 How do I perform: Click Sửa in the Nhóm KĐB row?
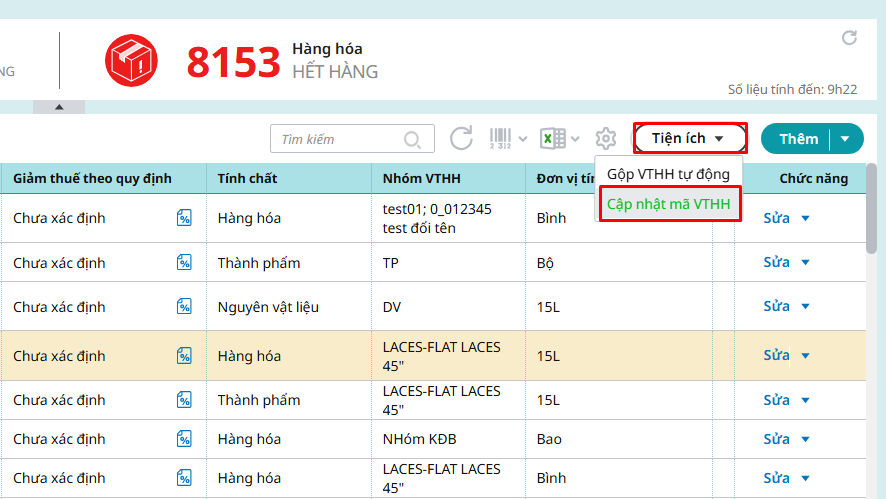pyautogui.click(x=776, y=439)
